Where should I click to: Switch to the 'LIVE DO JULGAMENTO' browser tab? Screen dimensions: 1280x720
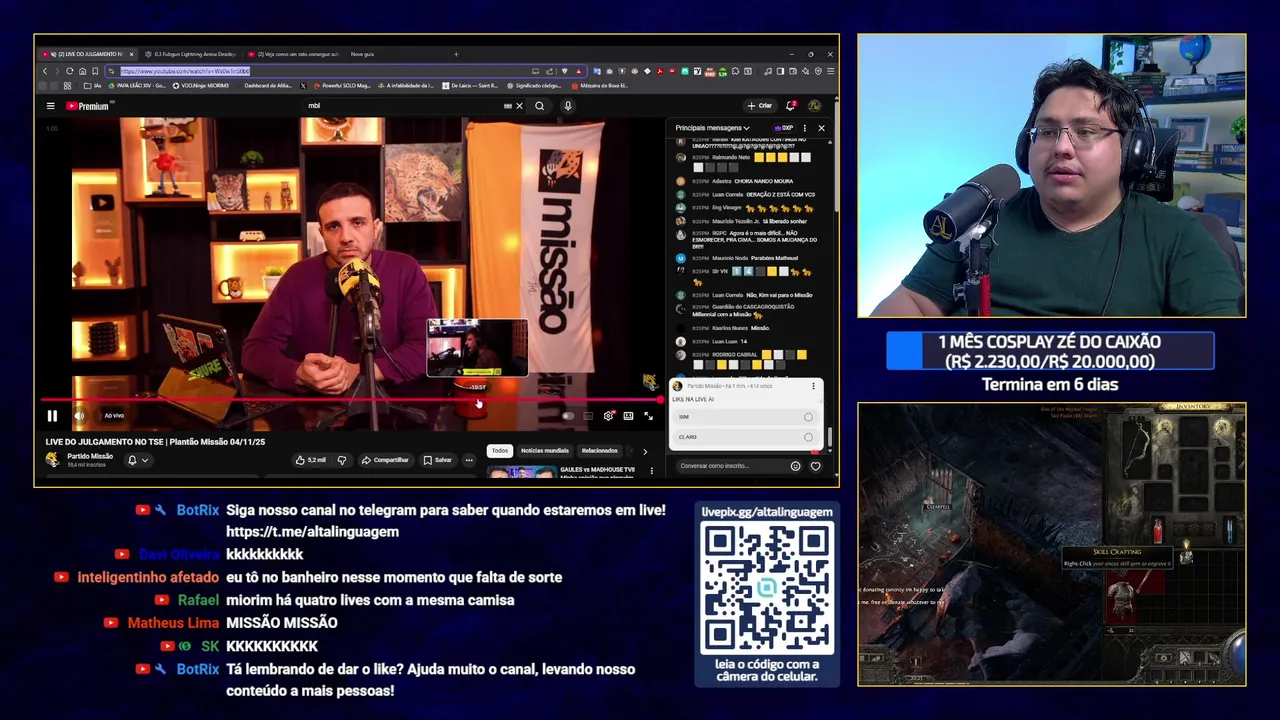[x=88, y=54]
